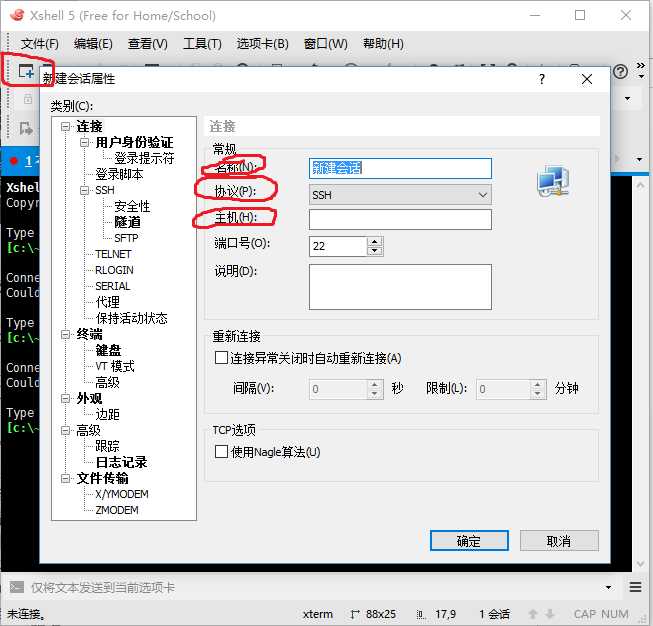Select X/YMODEM in category tree
The width and height of the screenshot is (653, 626).
122,494
